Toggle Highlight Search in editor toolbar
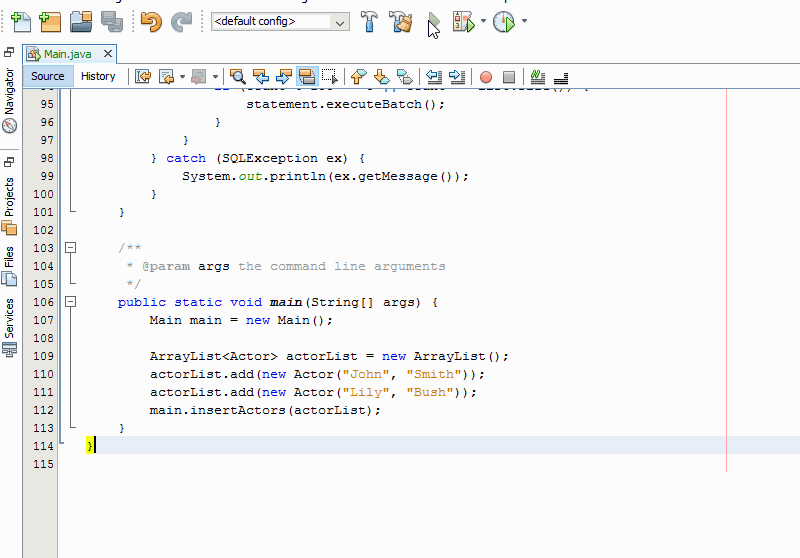Screen dimensions: 800x558 pyautogui.click(x=307, y=76)
